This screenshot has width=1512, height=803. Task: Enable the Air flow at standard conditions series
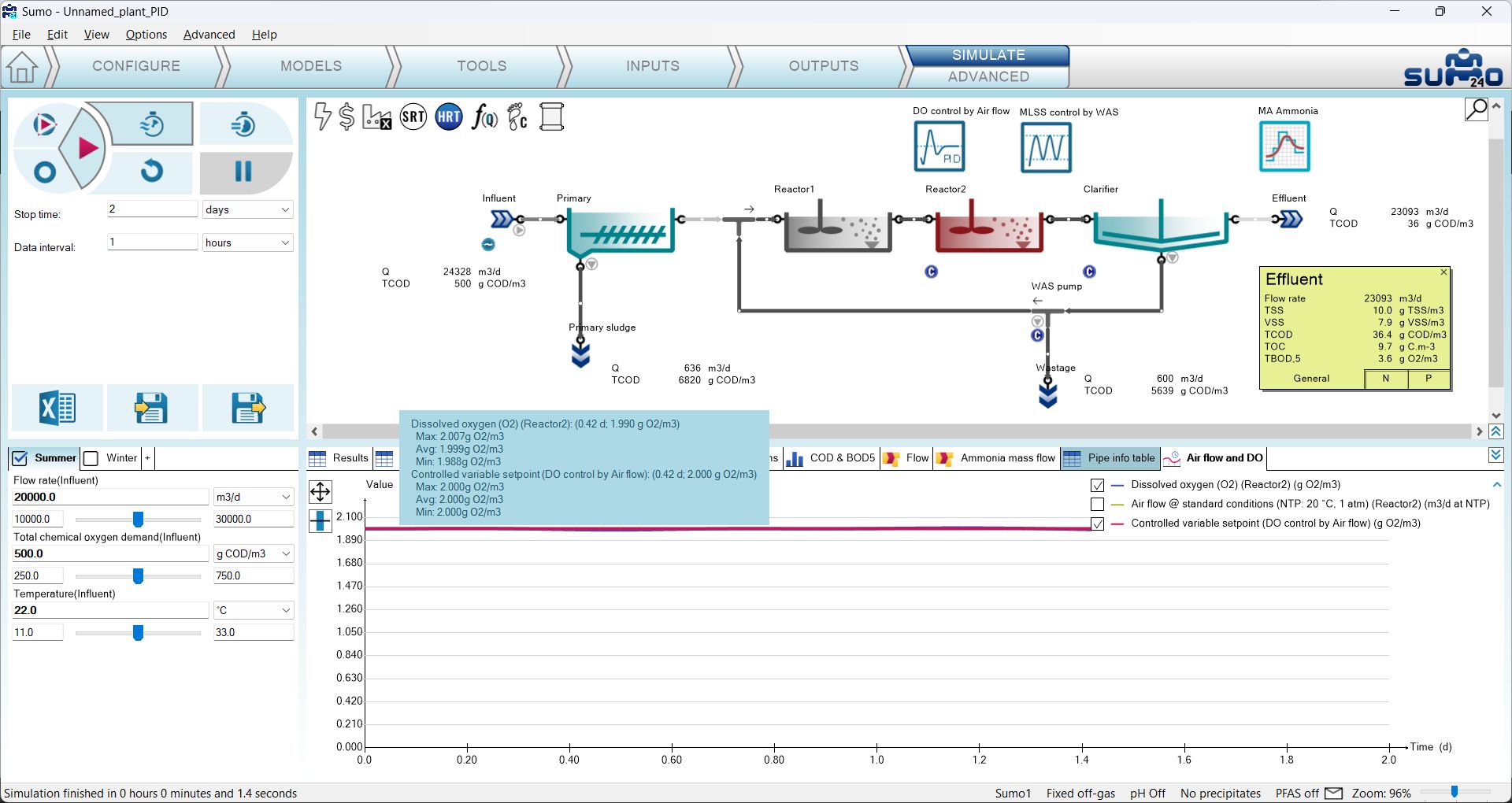click(x=1097, y=504)
